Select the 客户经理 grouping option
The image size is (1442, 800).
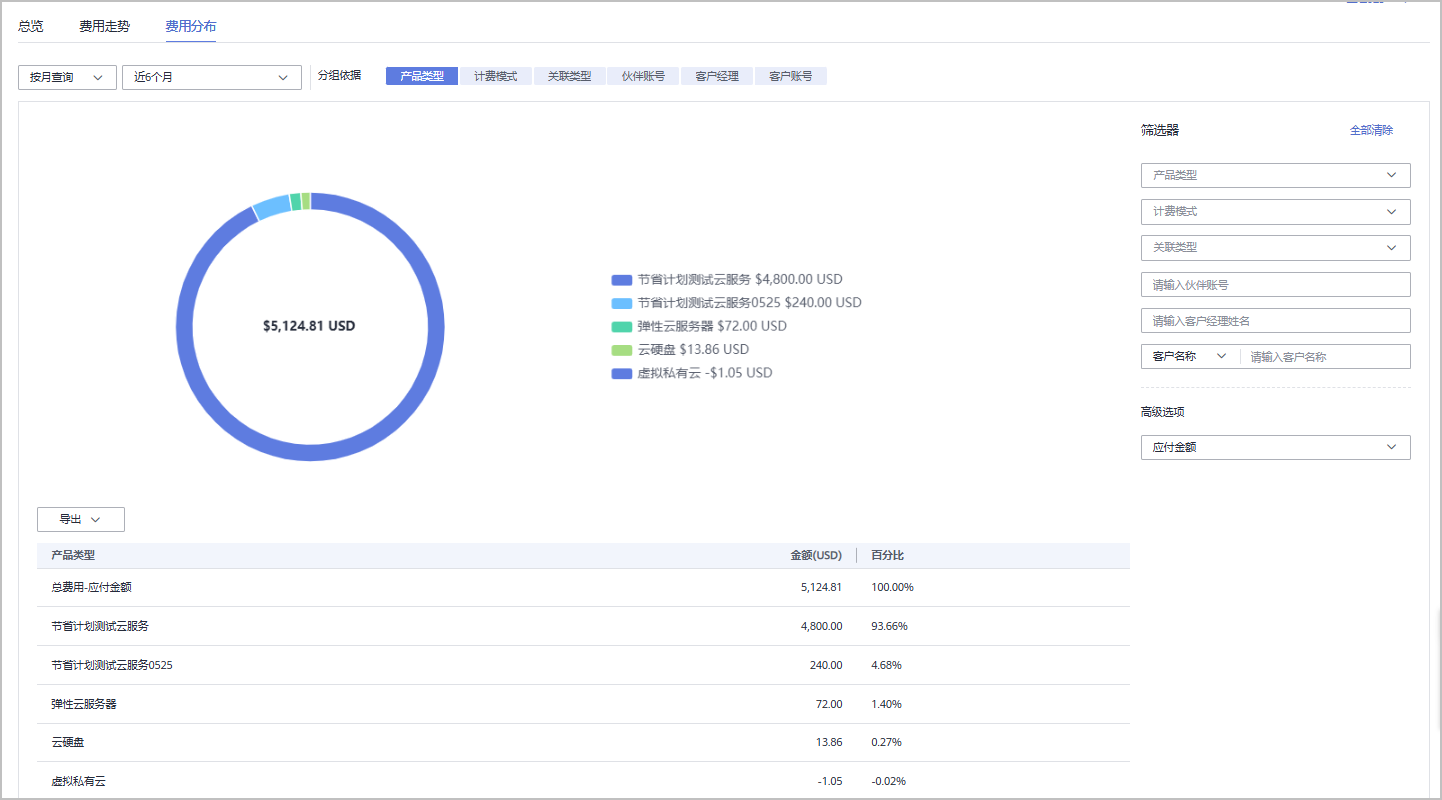(x=717, y=76)
